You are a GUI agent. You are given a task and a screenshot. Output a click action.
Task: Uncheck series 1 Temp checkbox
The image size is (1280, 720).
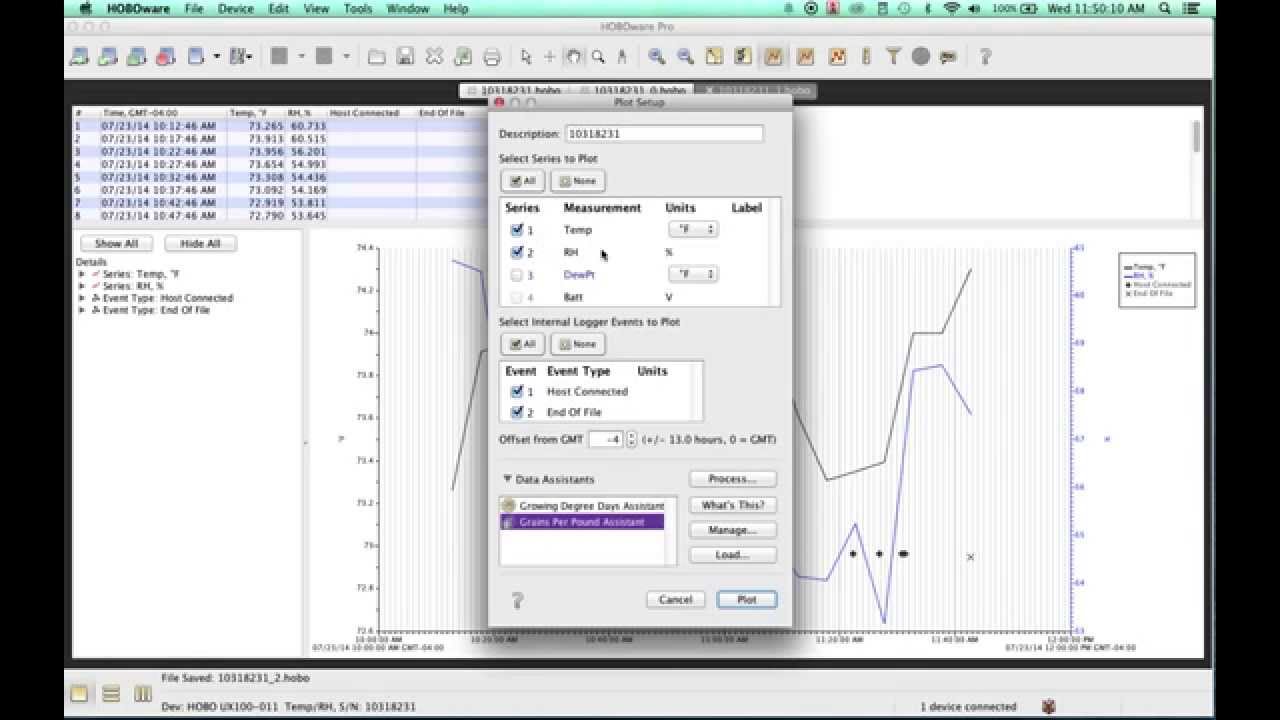517,230
